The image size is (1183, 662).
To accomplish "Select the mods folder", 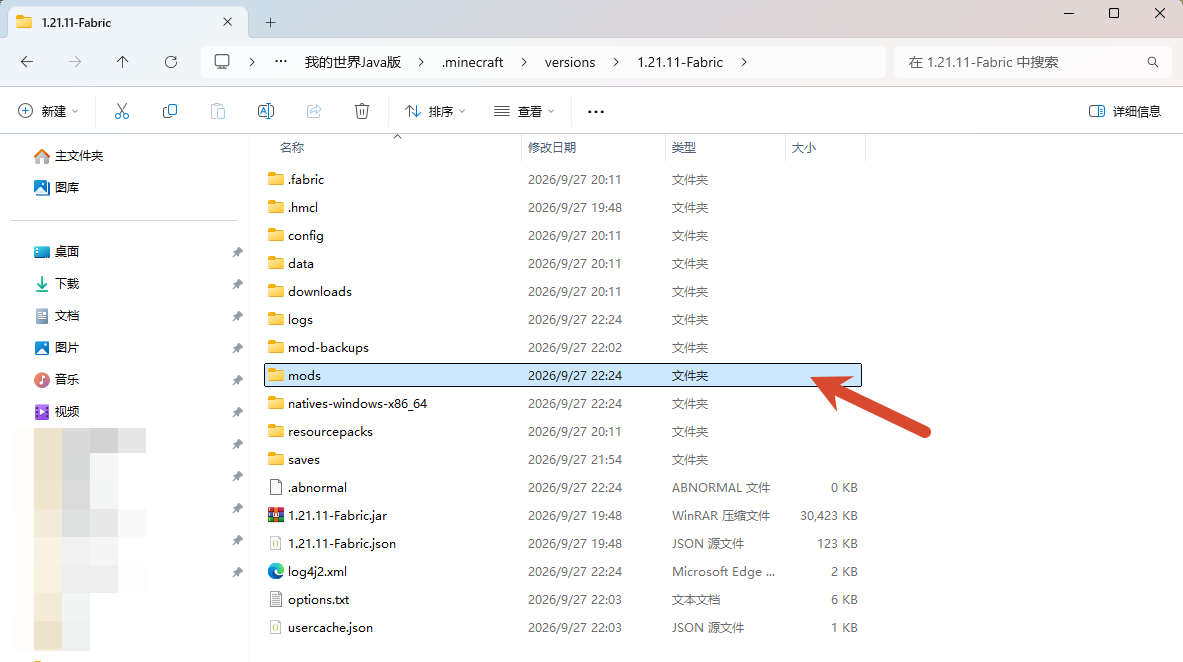I will tap(563, 375).
